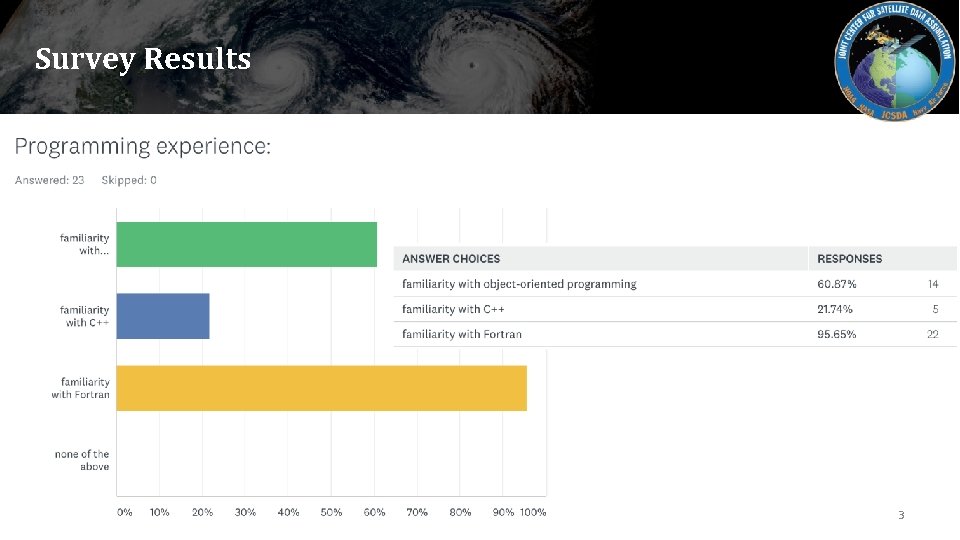This screenshot has height=540, width=960.
Task: Click the 'familiarity with Fortran' table row
Action: 462,334
